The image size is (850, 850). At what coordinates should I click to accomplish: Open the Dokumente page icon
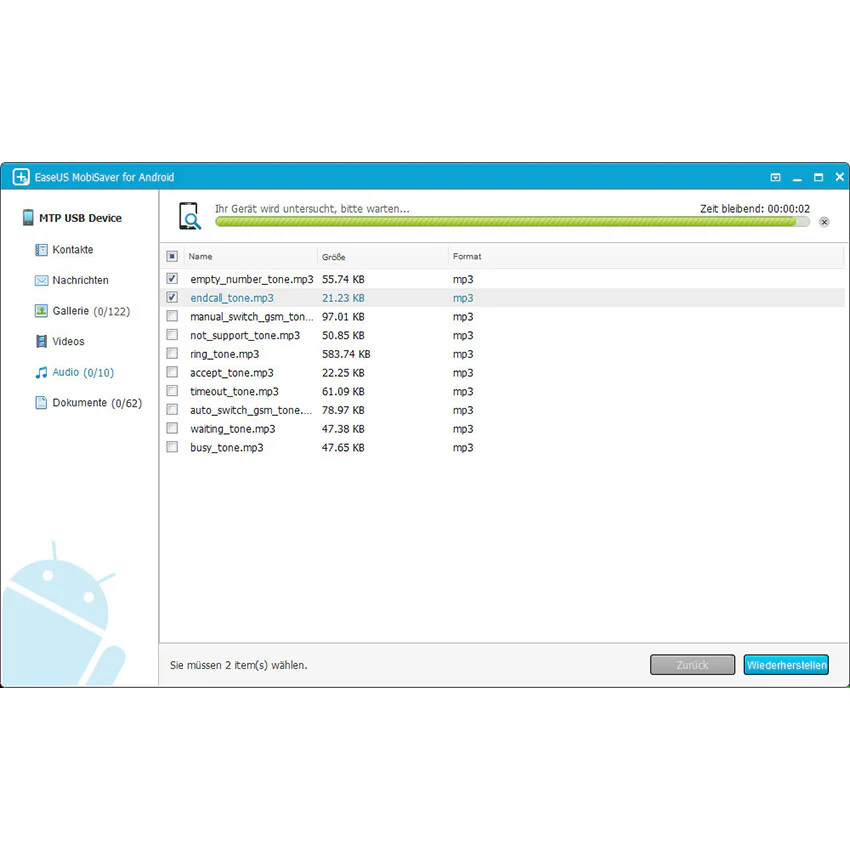(41, 403)
